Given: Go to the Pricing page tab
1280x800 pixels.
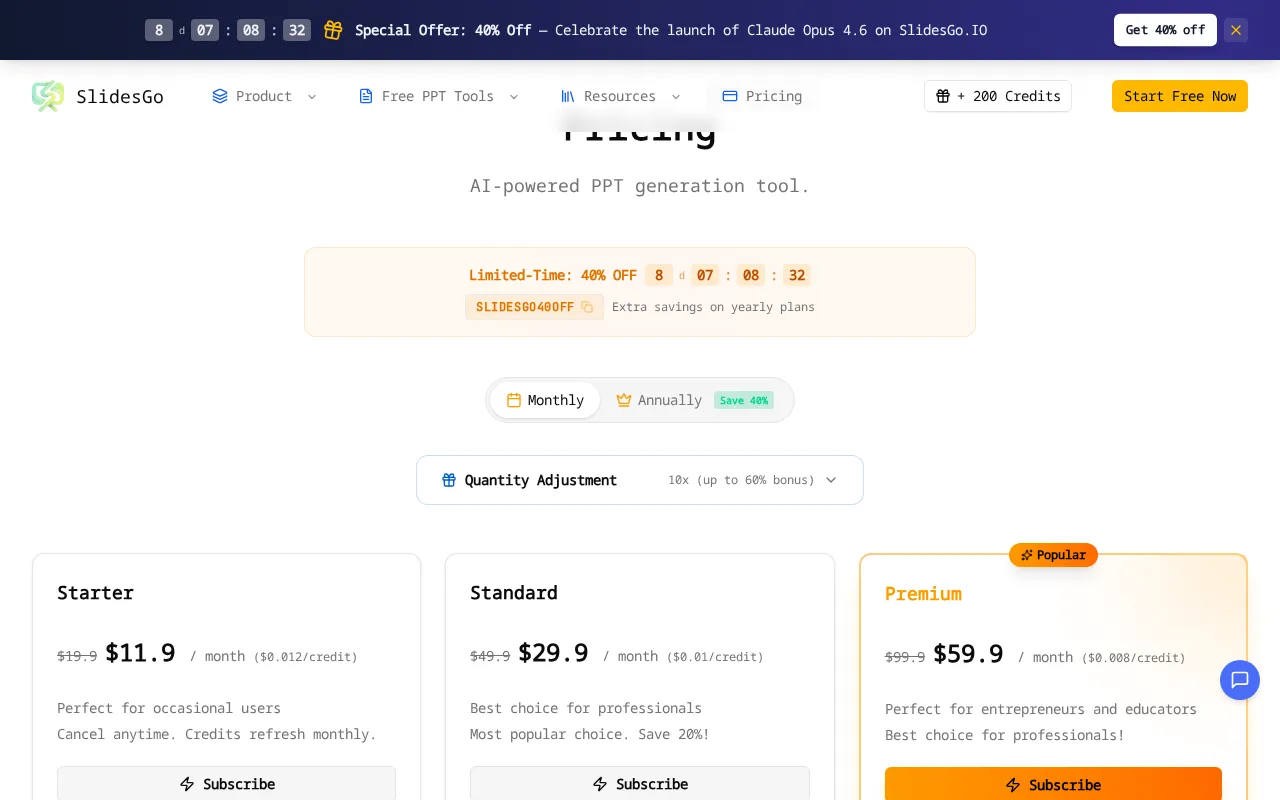Looking at the screenshot, I should click(x=762, y=96).
